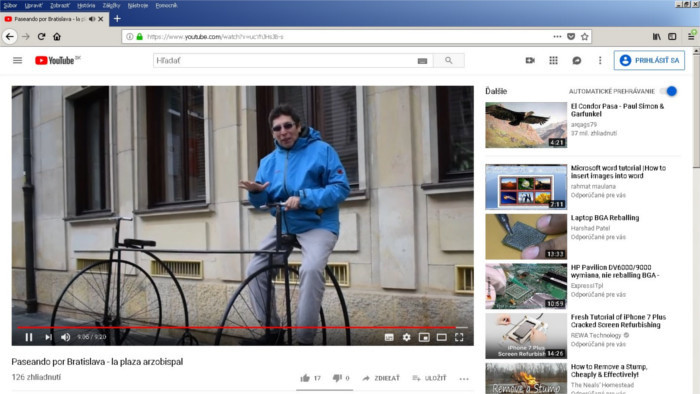Open the Firefox application menu
This screenshot has height=394, width=700.
click(691, 37)
